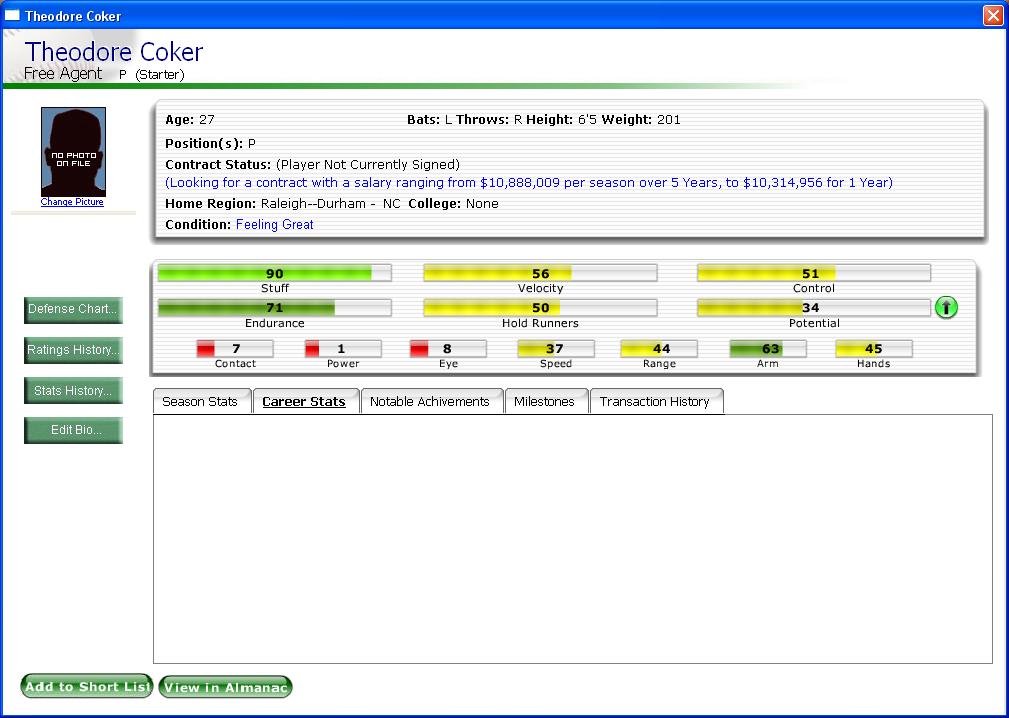
Task: Click the 'Age: 27' text
Action: coord(190,120)
